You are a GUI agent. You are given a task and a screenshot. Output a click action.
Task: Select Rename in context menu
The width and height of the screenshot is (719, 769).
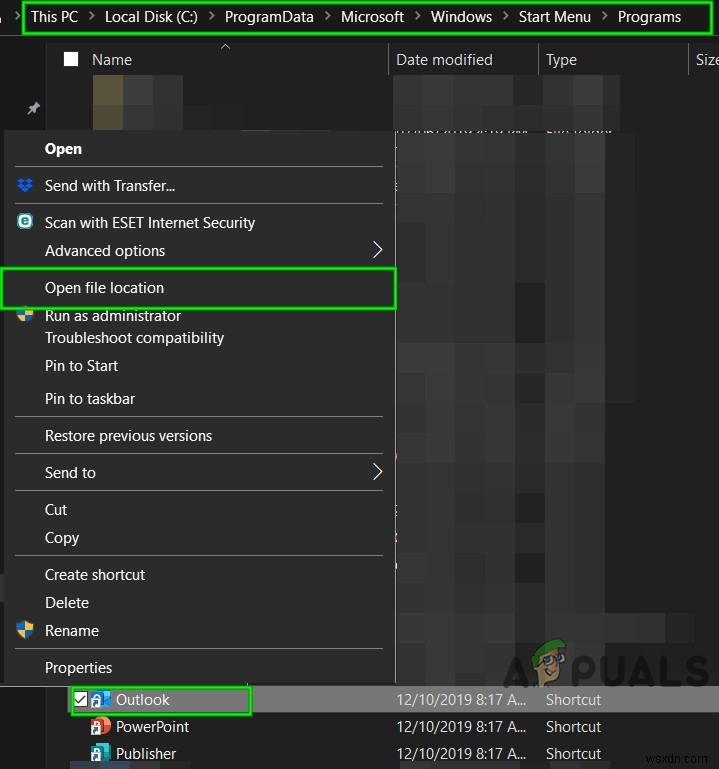[72, 631]
